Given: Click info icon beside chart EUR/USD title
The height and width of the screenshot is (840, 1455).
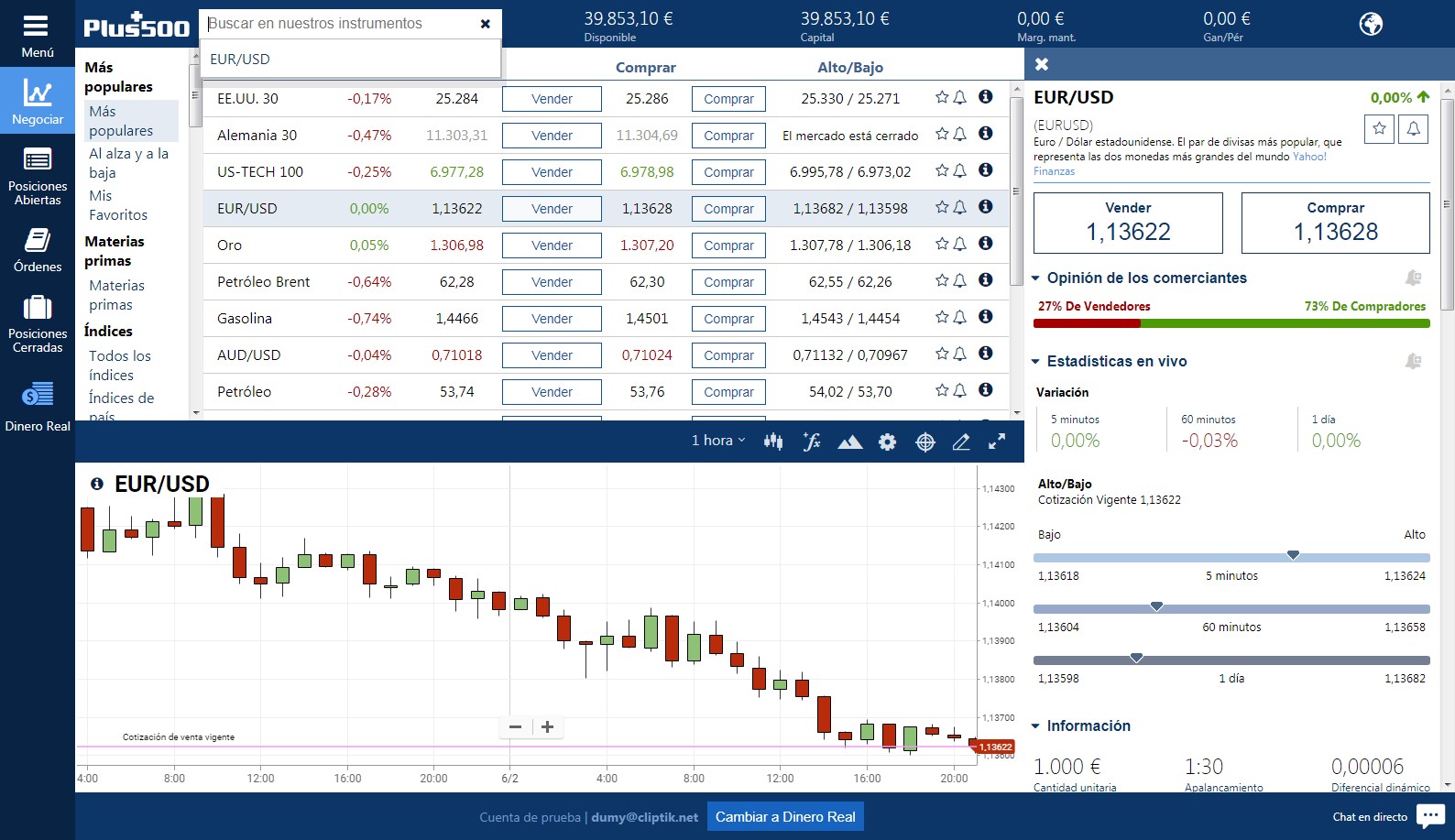Looking at the screenshot, I should [x=97, y=484].
